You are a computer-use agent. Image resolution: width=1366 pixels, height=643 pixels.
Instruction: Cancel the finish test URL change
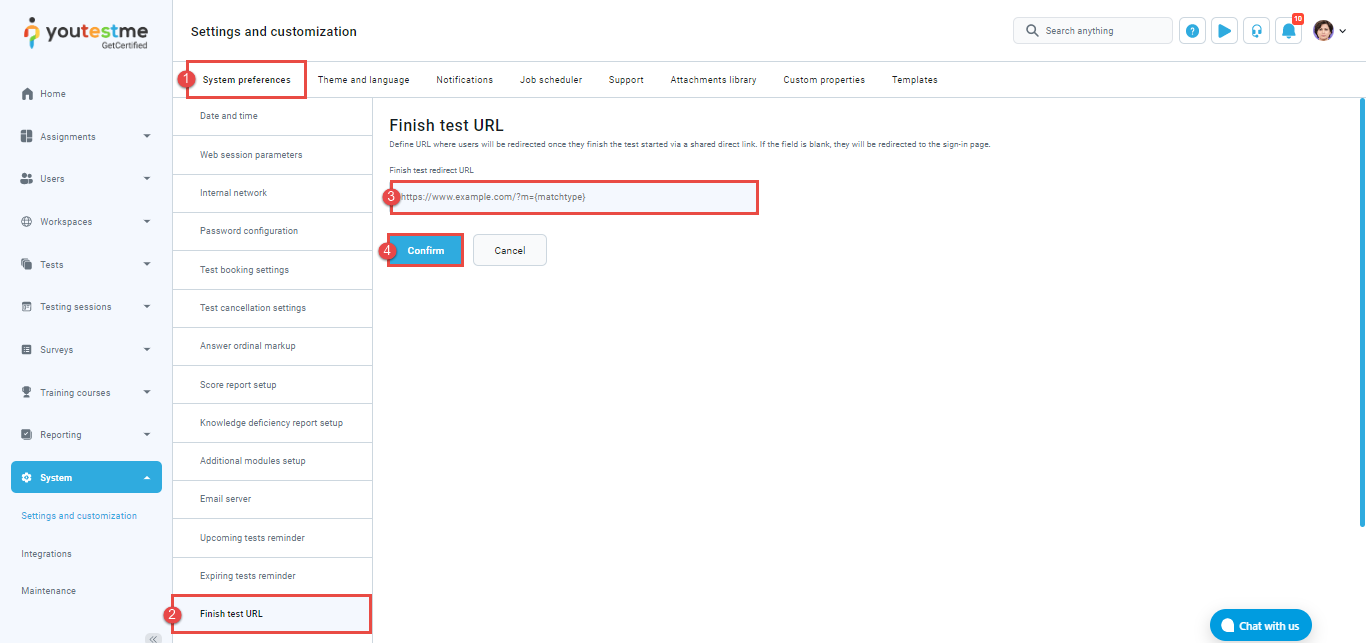pos(510,250)
